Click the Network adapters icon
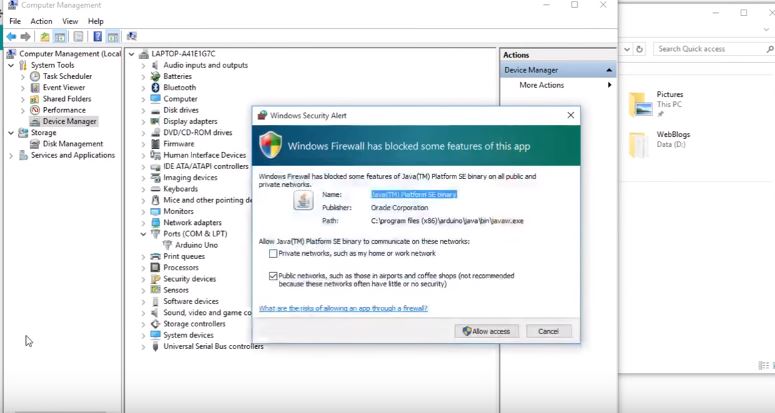Screen dimensions: 775x413 (155, 222)
